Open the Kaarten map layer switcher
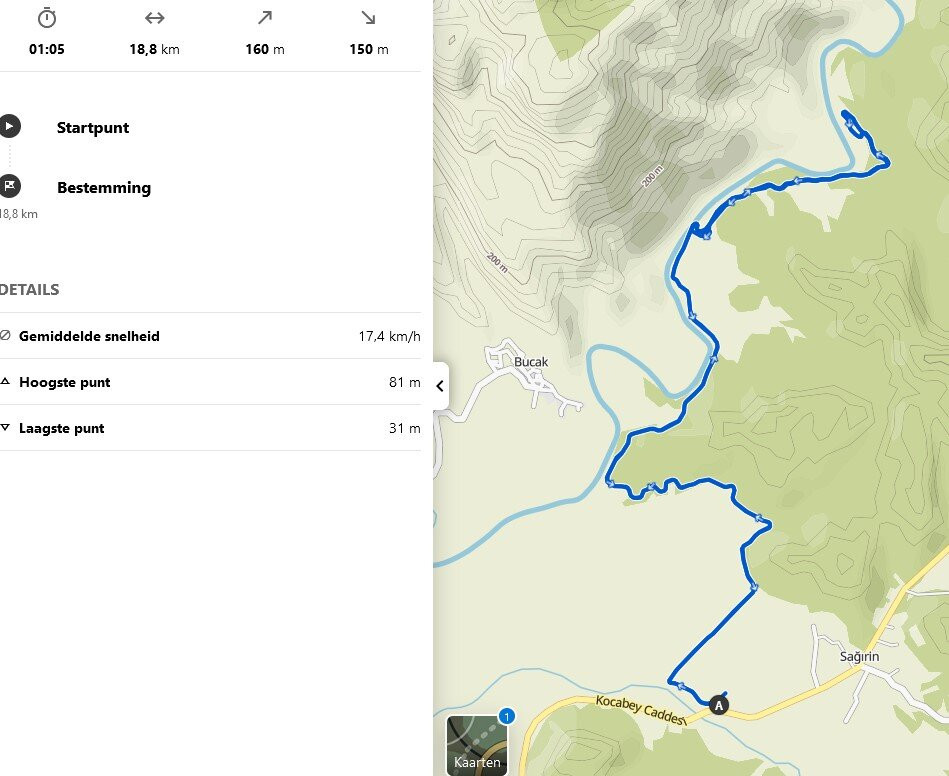949x776 pixels. [477, 745]
